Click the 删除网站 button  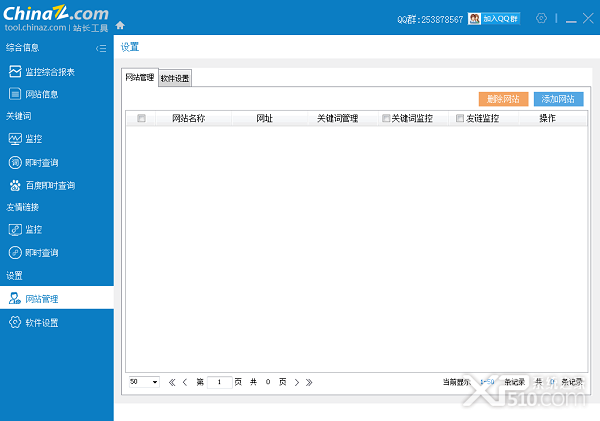[503, 99]
